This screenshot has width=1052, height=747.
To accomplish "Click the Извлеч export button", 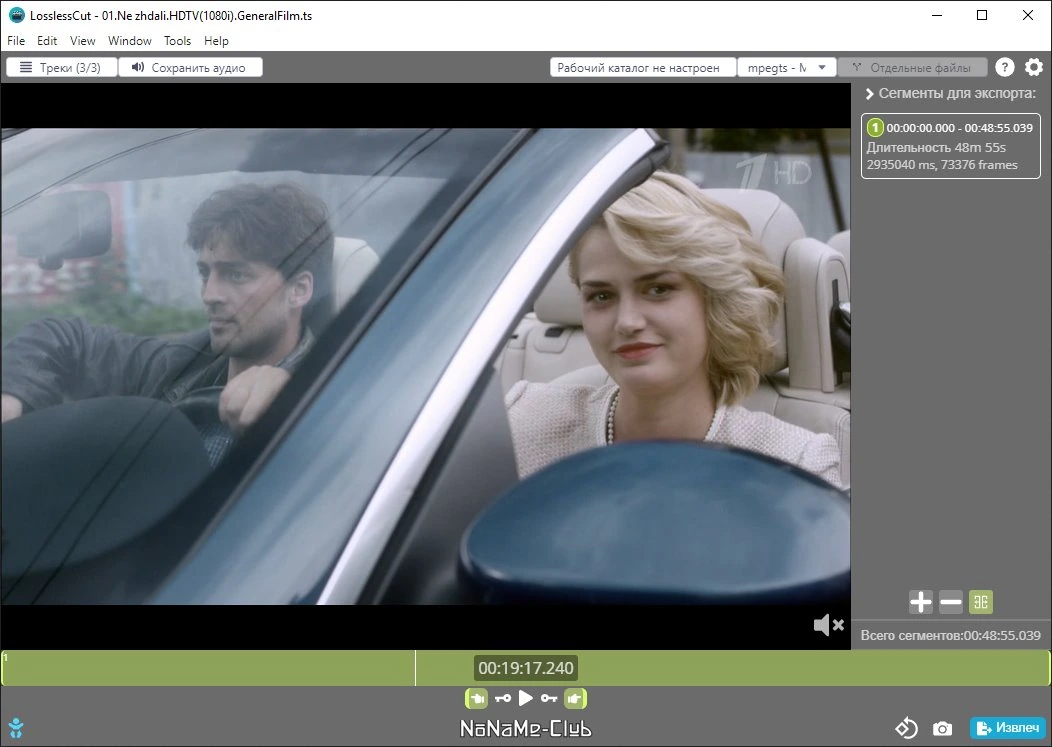I will [x=1008, y=728].
